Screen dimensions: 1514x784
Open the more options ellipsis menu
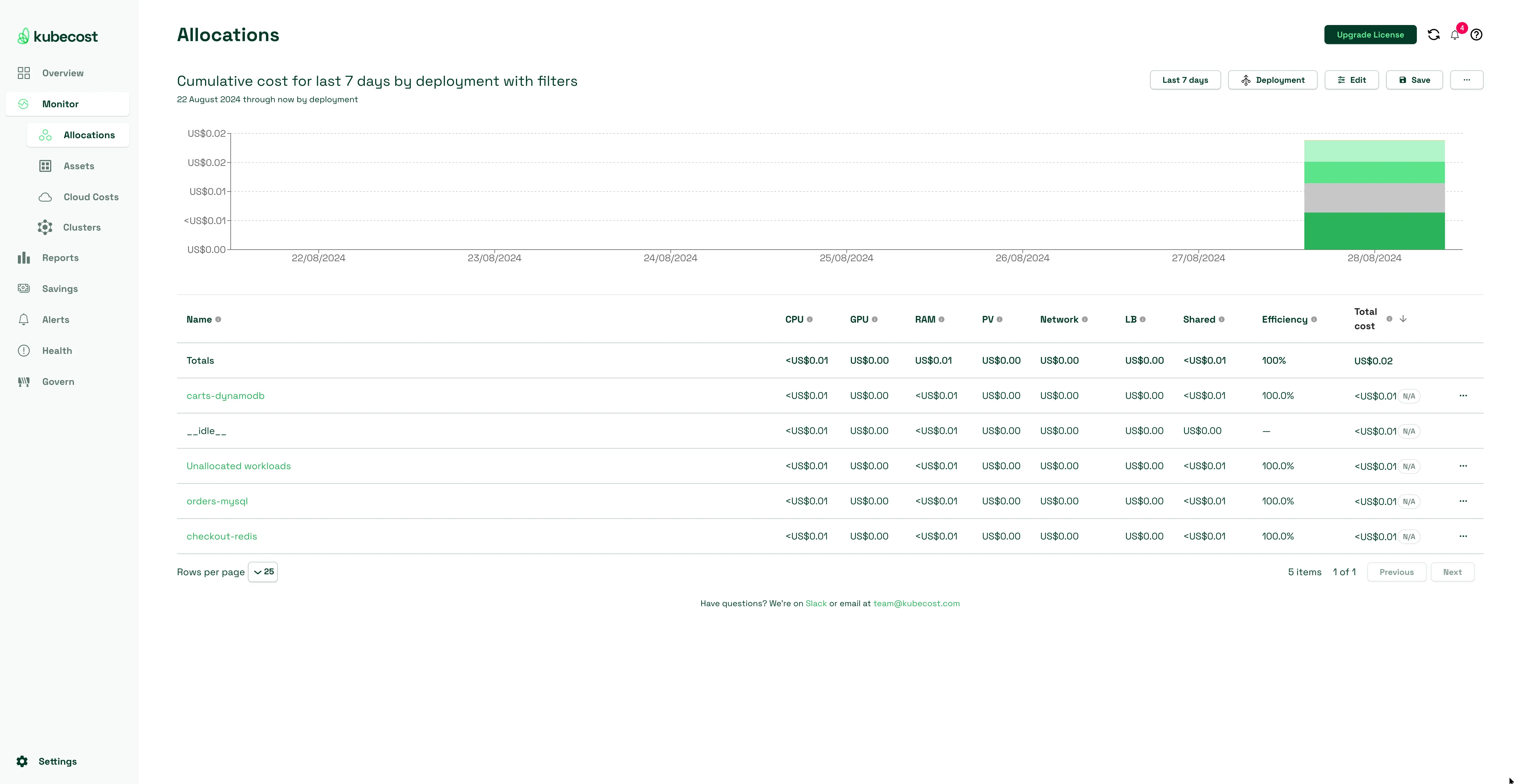click(1466, 80)
